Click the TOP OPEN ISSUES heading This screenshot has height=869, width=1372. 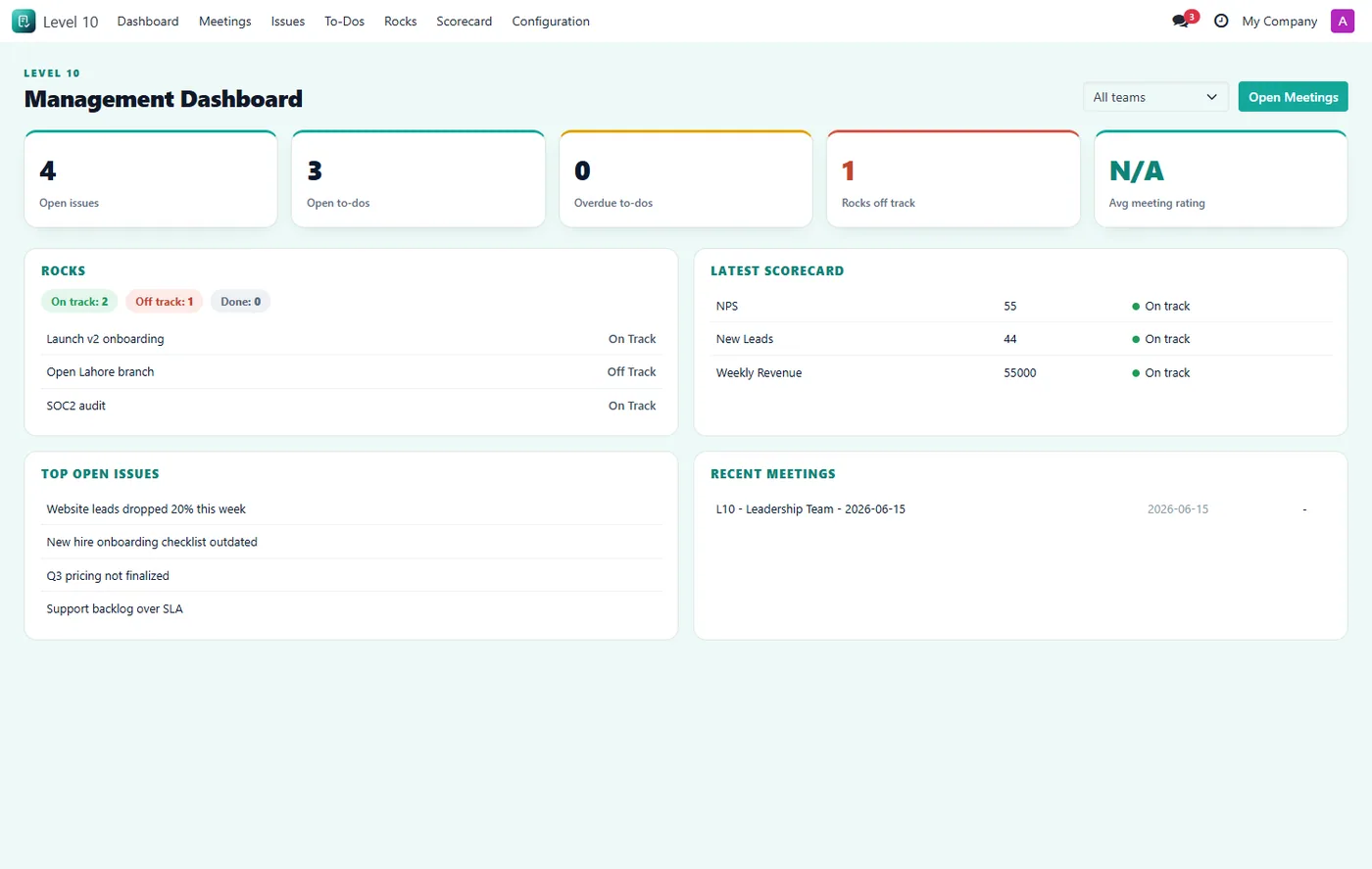tap(100, 474)
